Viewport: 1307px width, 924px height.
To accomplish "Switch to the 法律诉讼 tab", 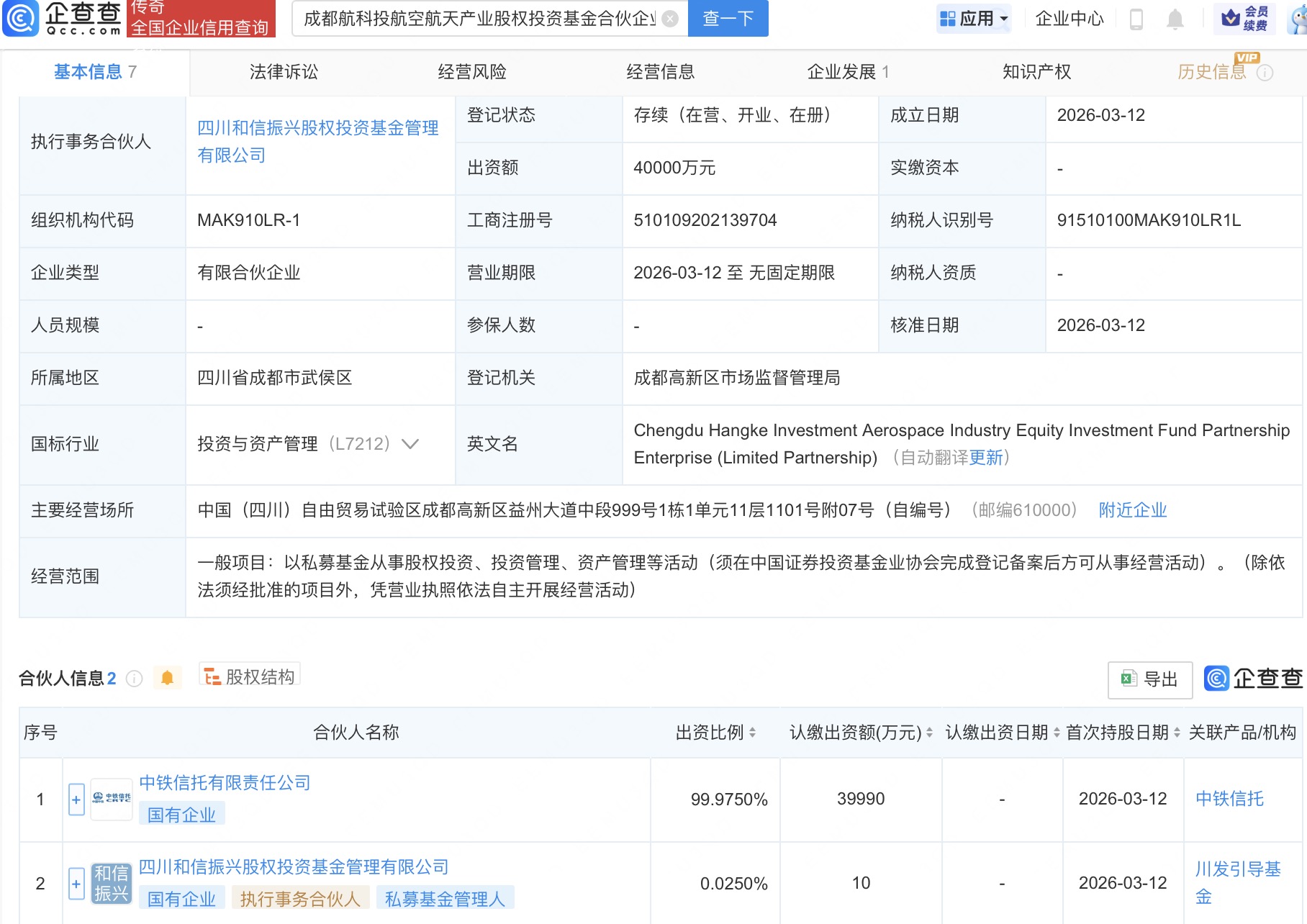I will tap(284, 72).
